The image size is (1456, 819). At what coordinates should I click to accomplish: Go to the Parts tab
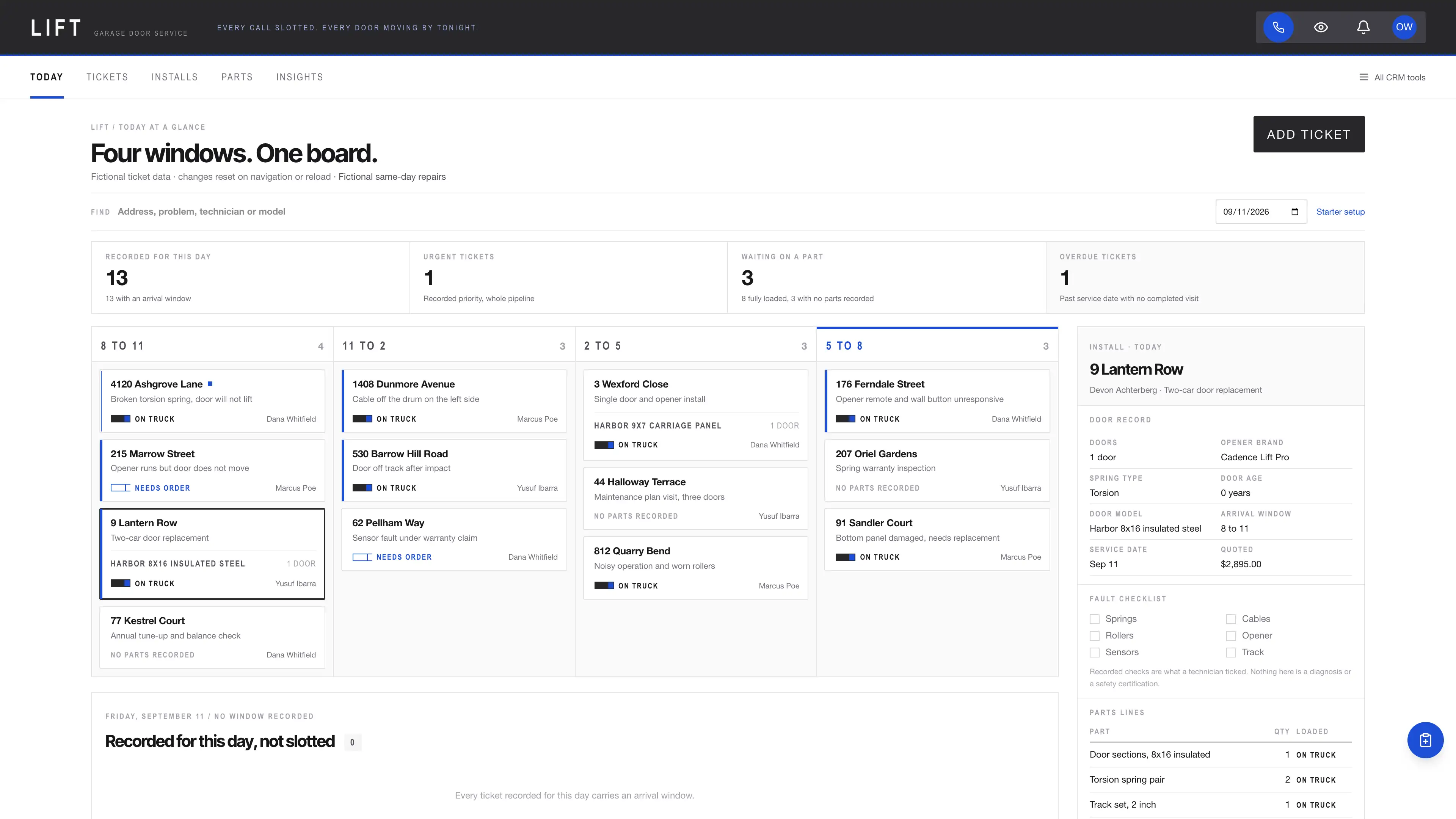(237, 77)
